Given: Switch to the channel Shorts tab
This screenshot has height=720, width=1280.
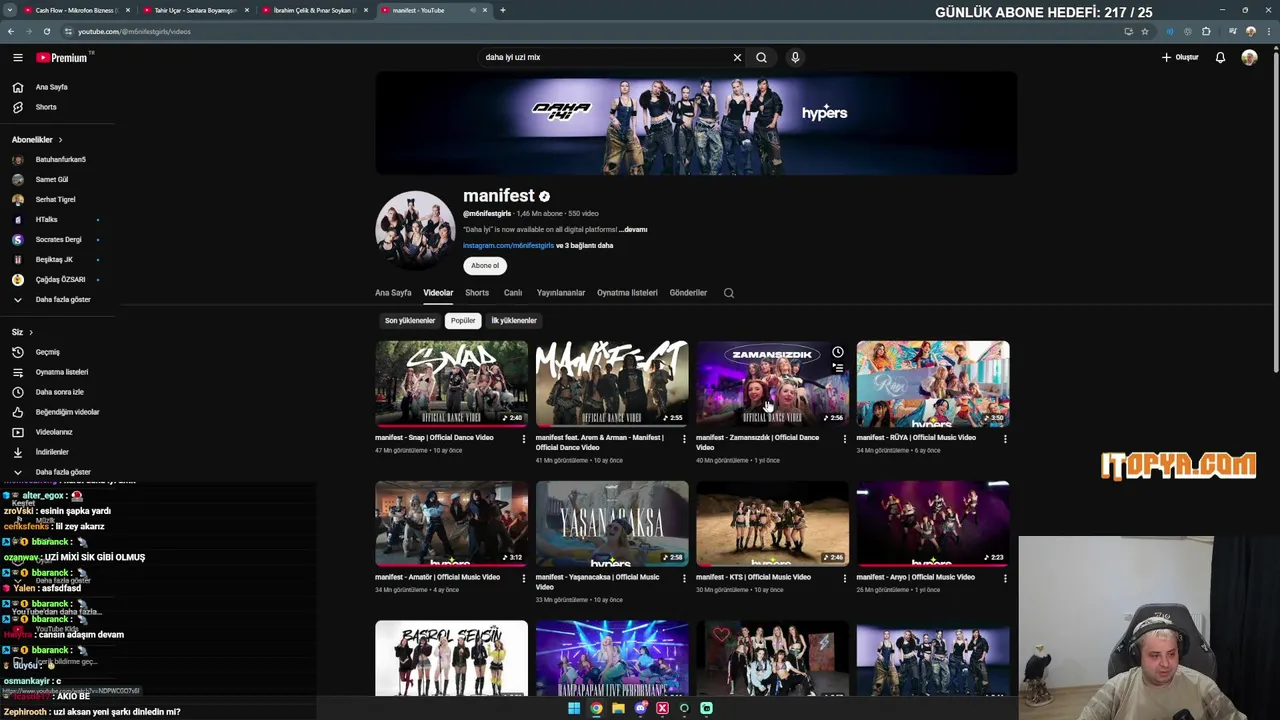Looking at the screenshot, I should pyautogui.click(x=477, y=293).
